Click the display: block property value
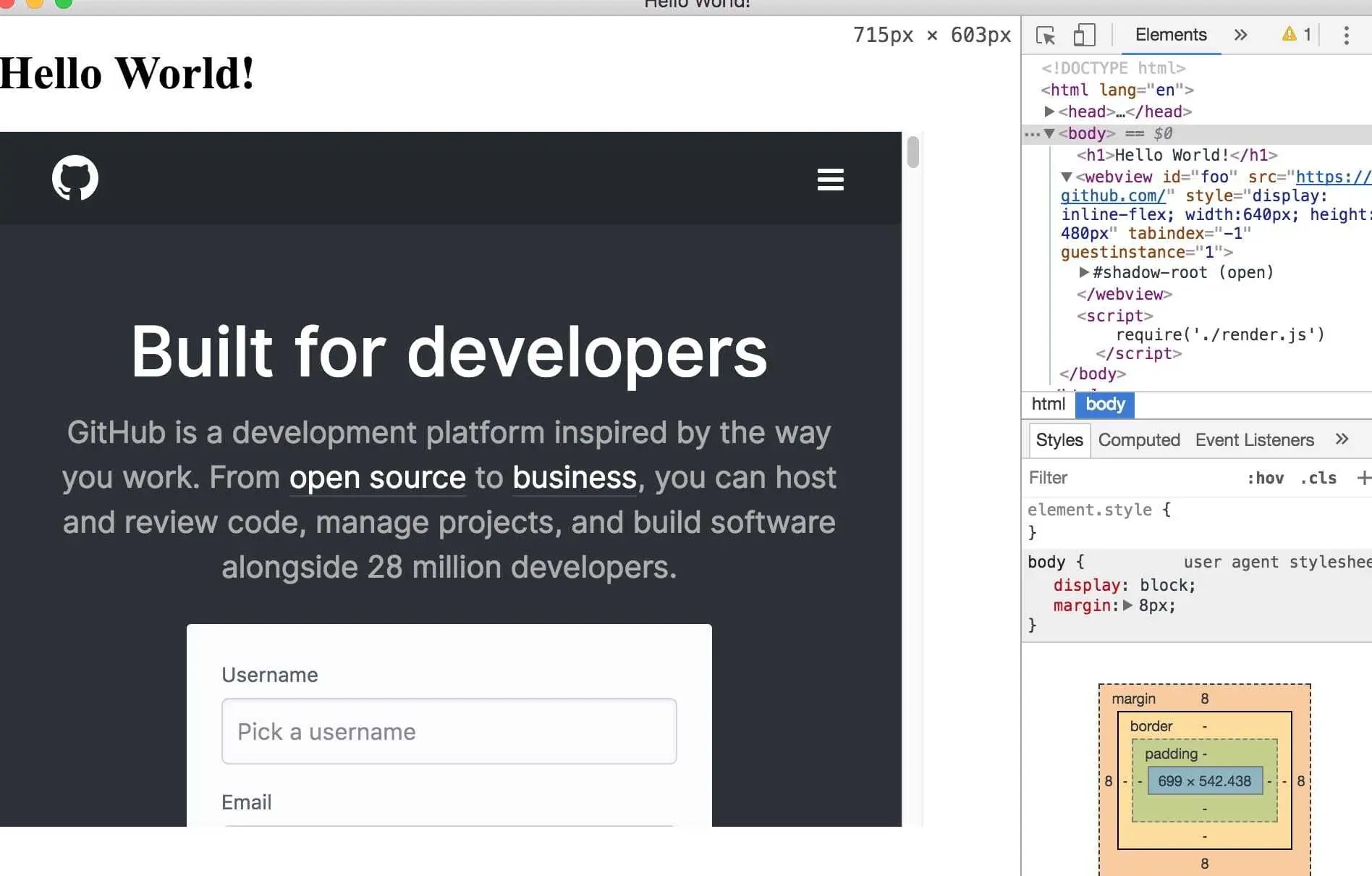The width and height of the screenshot is (1372, 876). tap(1164, 585)
